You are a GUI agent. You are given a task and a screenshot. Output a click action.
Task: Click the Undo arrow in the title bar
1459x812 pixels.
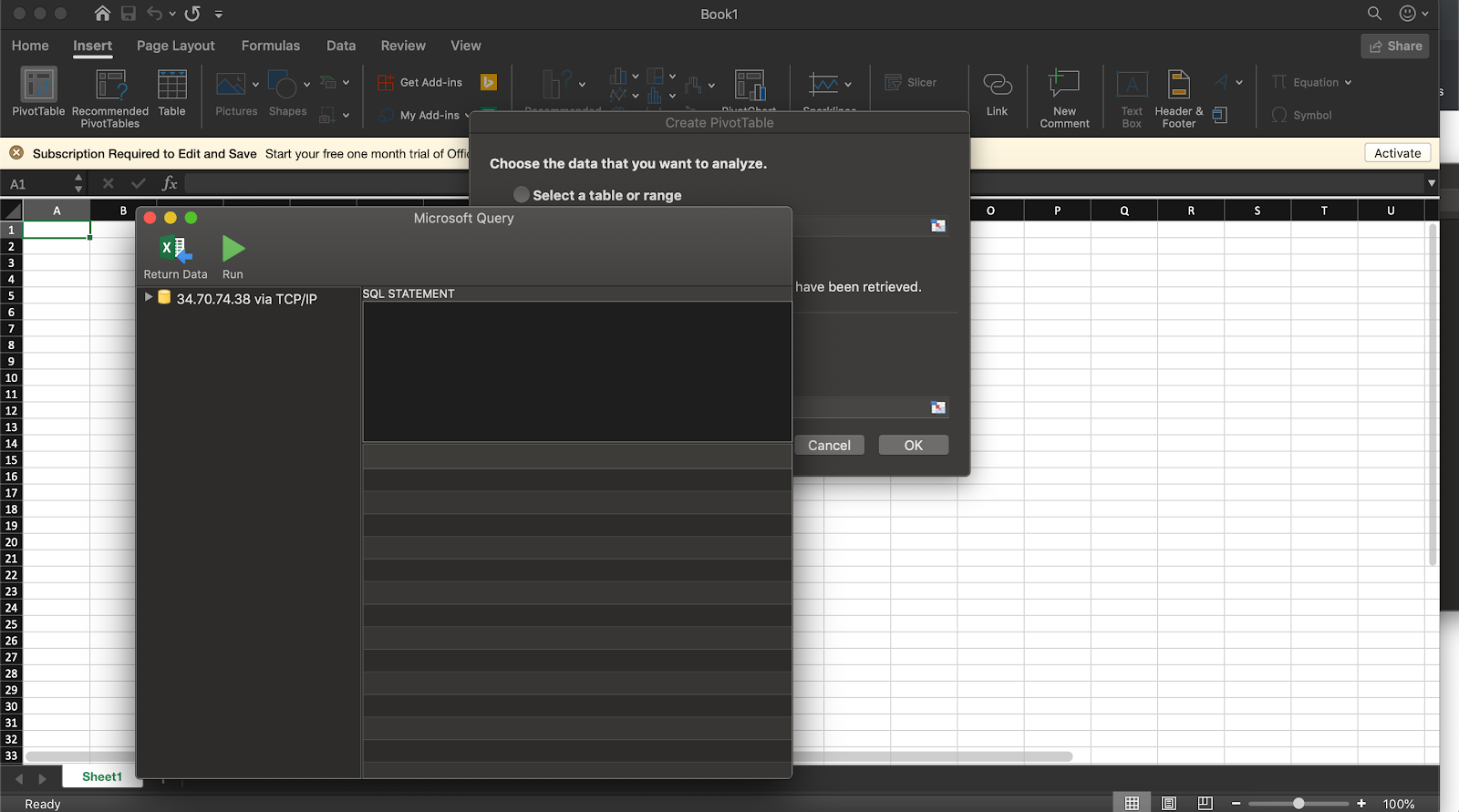pyautogui.click(x=155, y=14)
